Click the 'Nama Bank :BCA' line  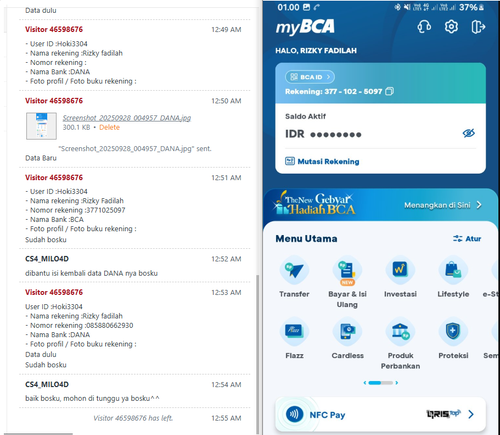point(57,219)
